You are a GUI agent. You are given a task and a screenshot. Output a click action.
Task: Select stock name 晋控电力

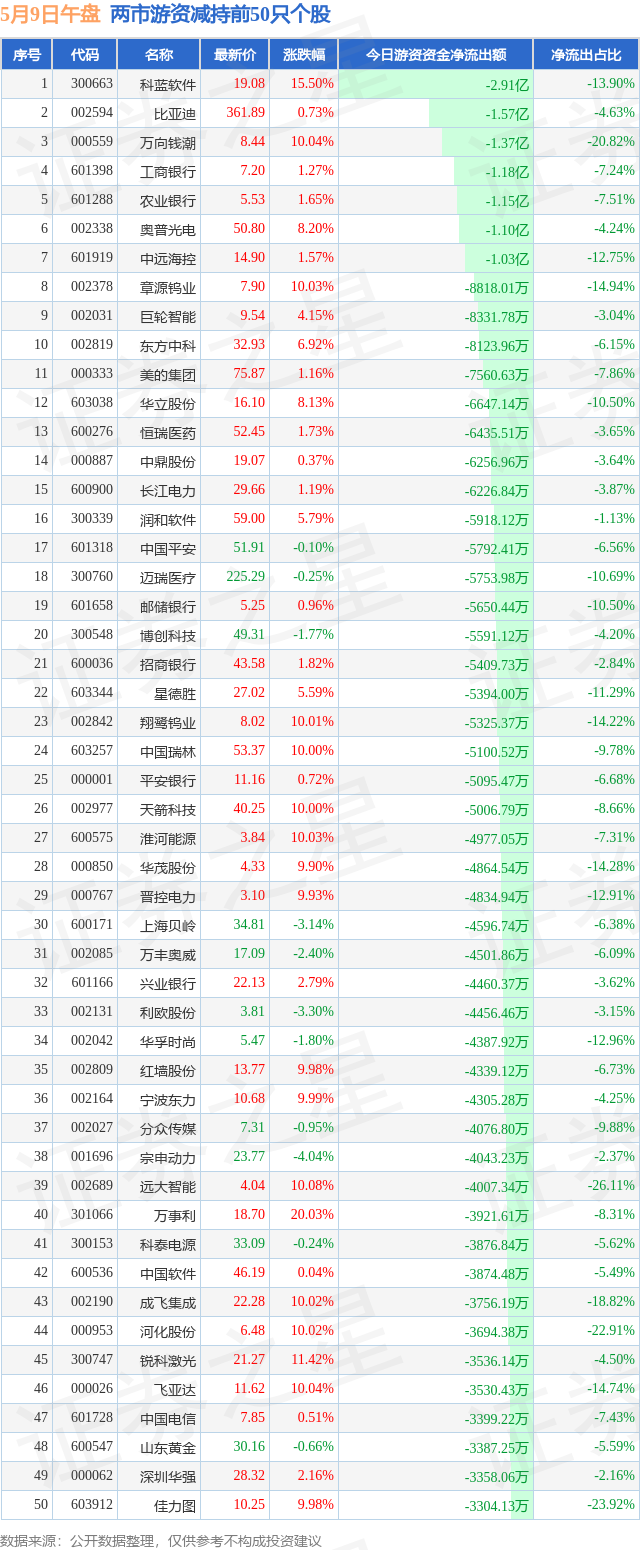click(x=168, y=896)
